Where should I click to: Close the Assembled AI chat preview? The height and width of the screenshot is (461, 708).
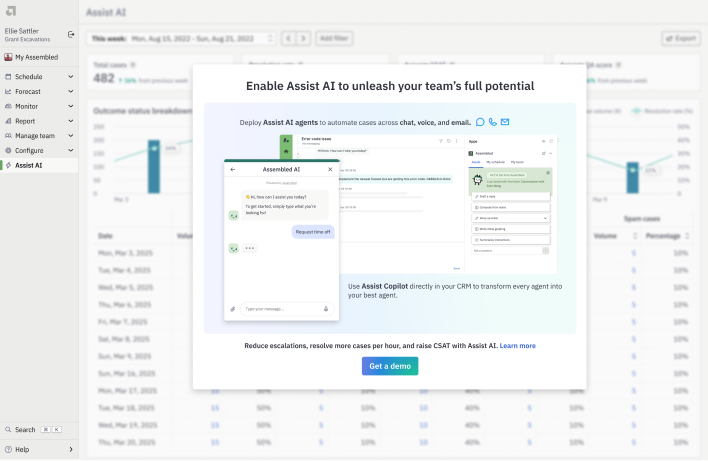(330, 170)
